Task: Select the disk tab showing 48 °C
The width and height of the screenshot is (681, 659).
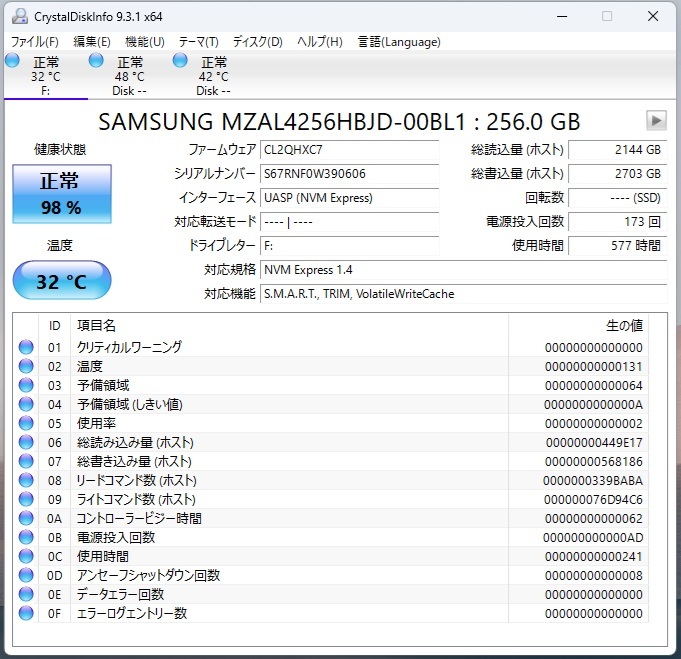Action: (x=129, y=76)
